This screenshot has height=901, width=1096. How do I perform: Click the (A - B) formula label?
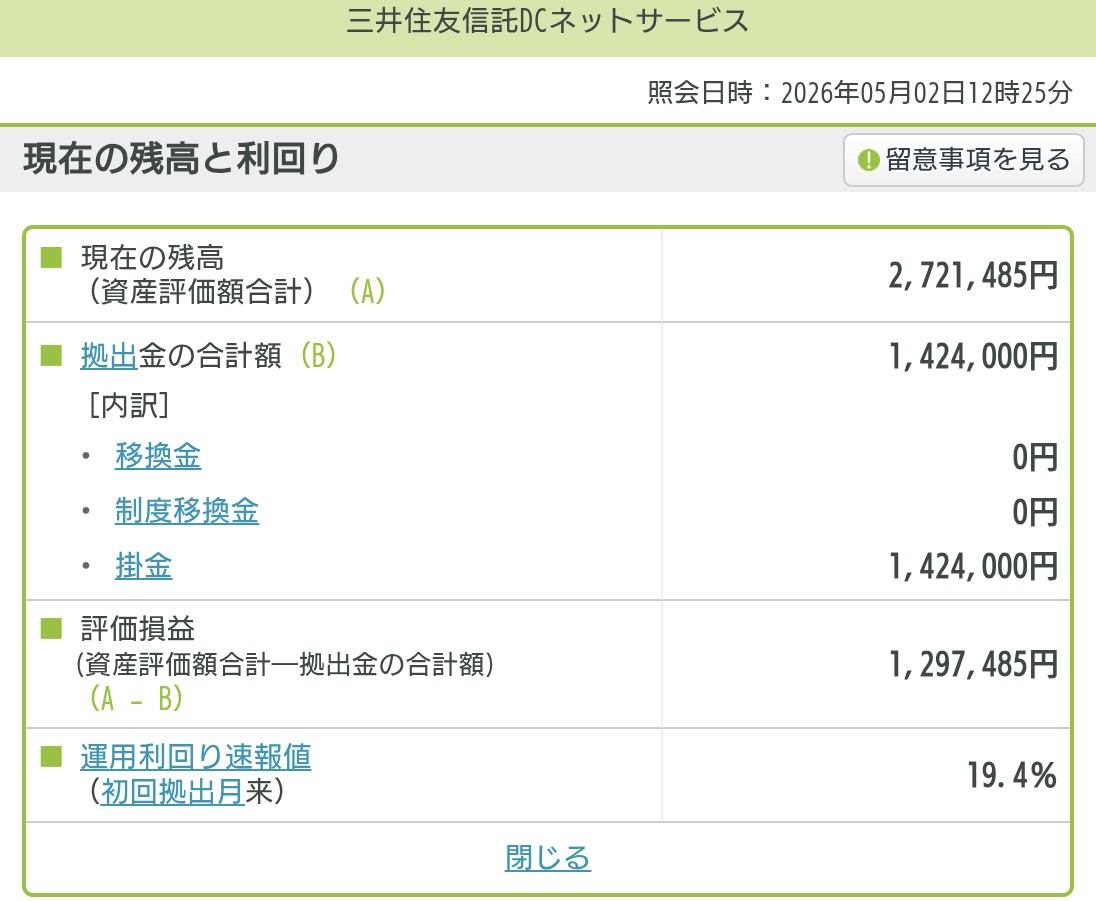pos(136,698)
